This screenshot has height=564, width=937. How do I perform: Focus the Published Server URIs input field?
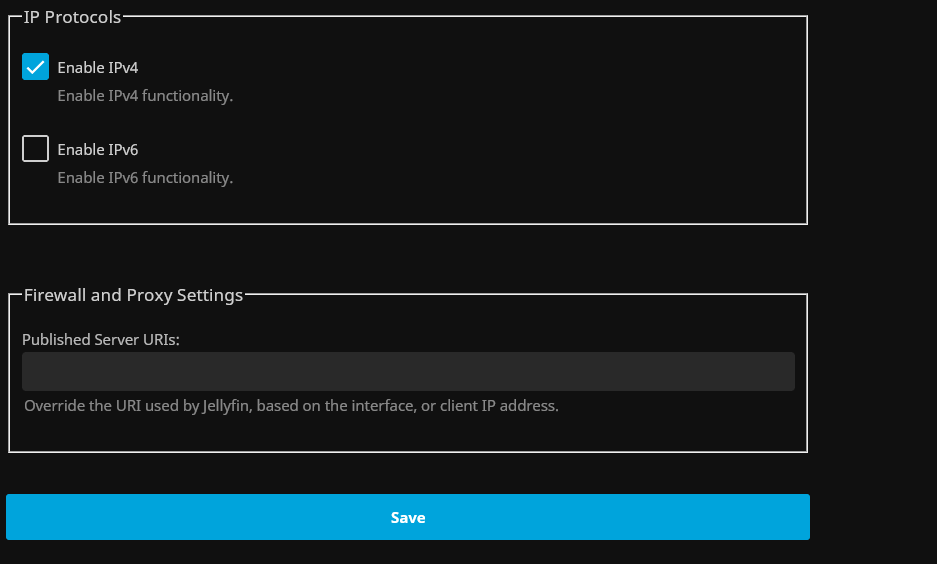(408, 371)
